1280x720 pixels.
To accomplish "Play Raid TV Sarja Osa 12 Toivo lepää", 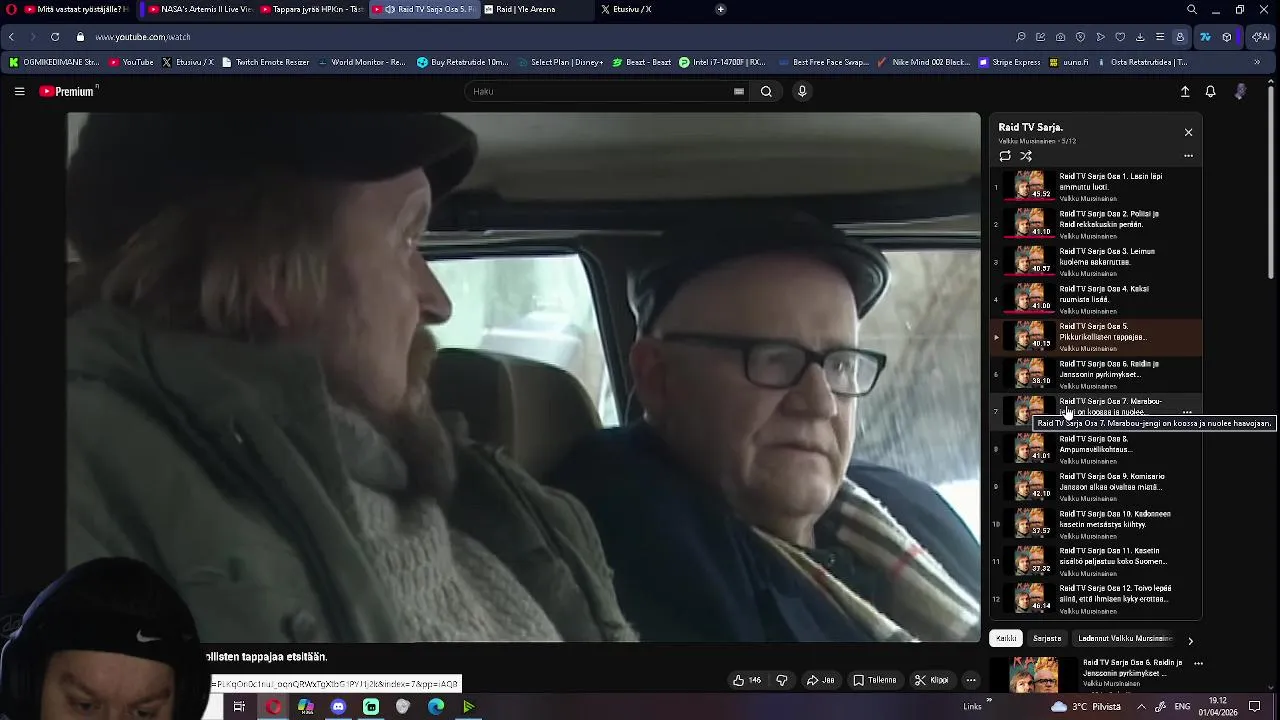I will click(1096, 599).
